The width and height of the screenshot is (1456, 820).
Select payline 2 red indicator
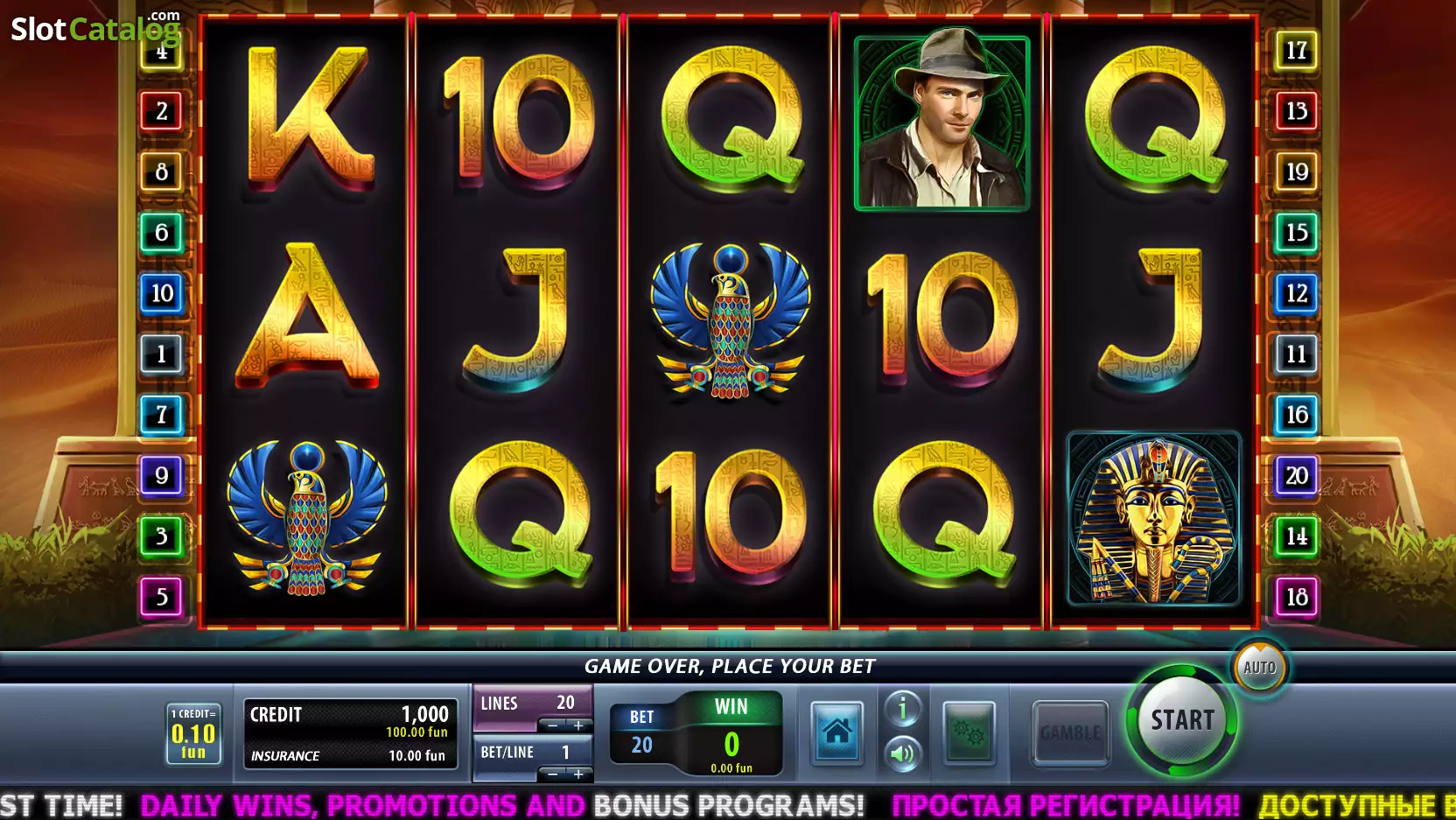coord(162,111)
